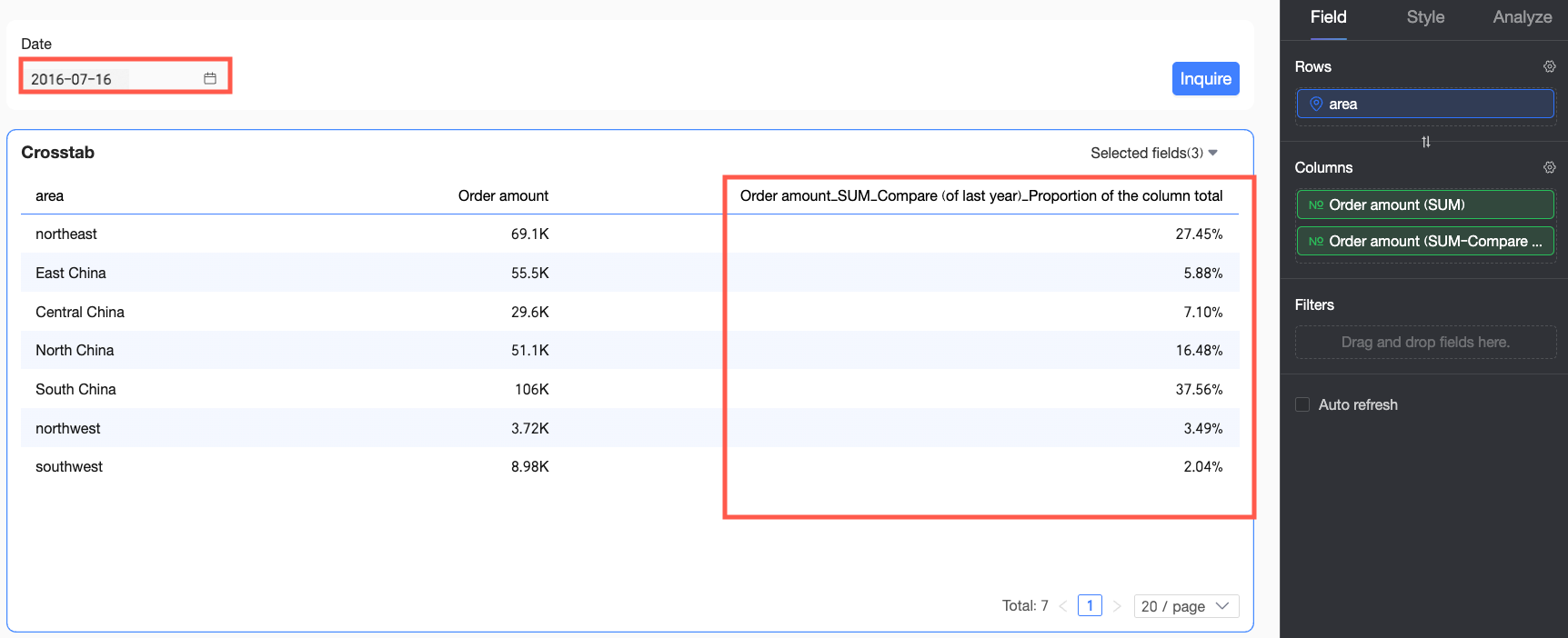Enable the Auto refresh checkbox
The height and width of the screenshot is (638, 1568).
[x=1302, y=404]
